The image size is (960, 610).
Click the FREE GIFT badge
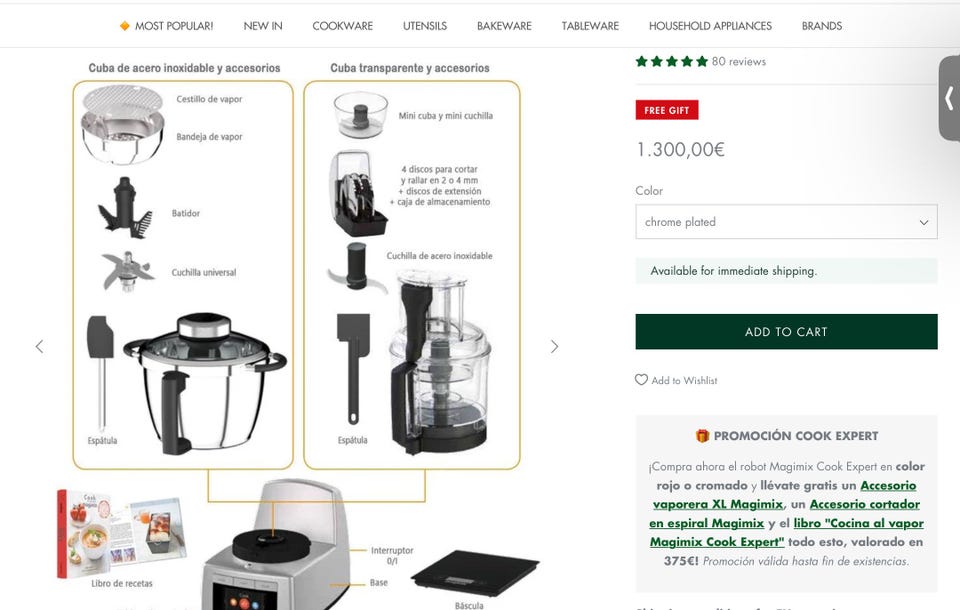tap(667, 110)
